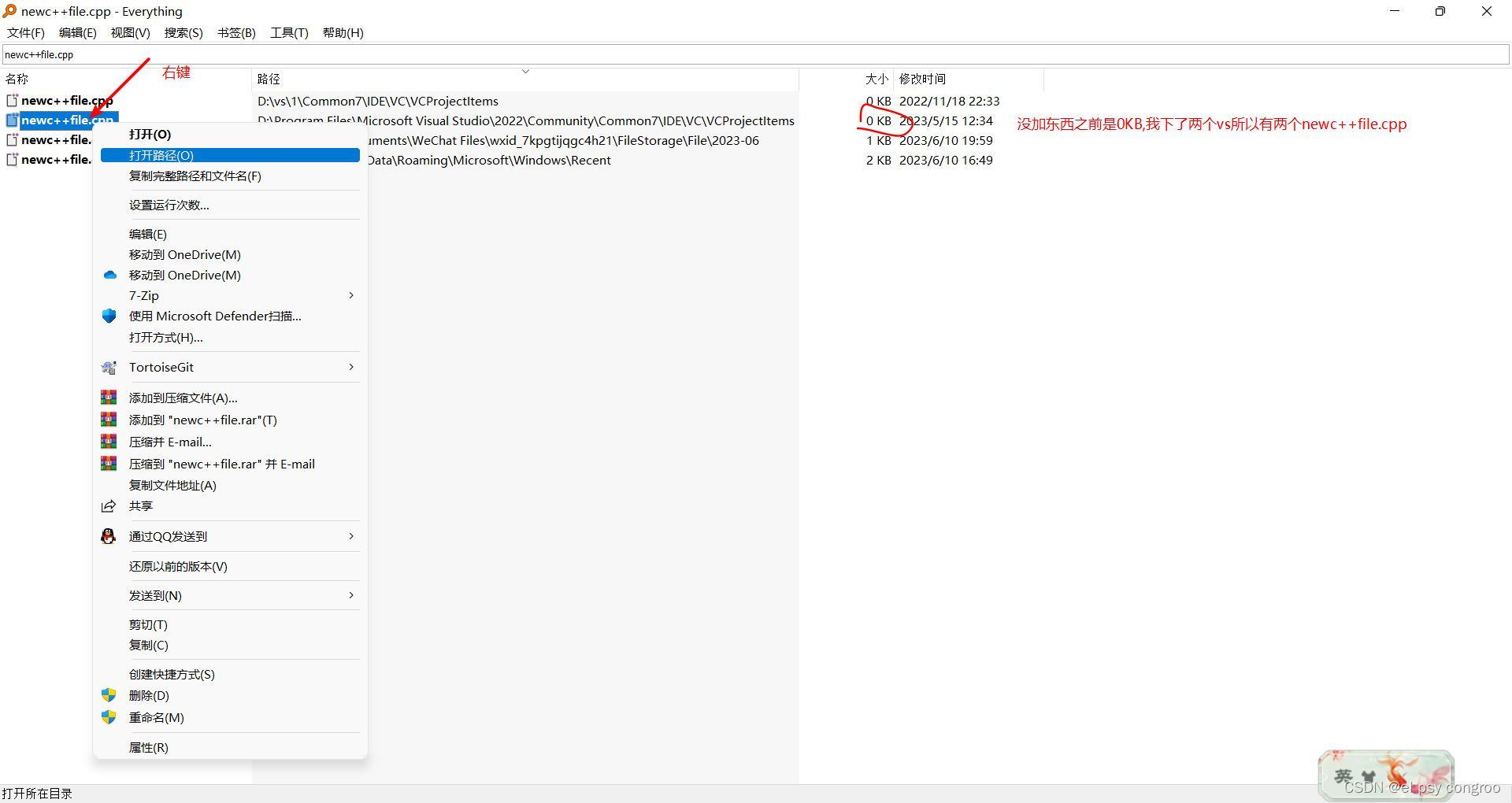Choose 打开路径(O) in context menu
This screenshot has width=1512, height=803.
pos(230,155)
